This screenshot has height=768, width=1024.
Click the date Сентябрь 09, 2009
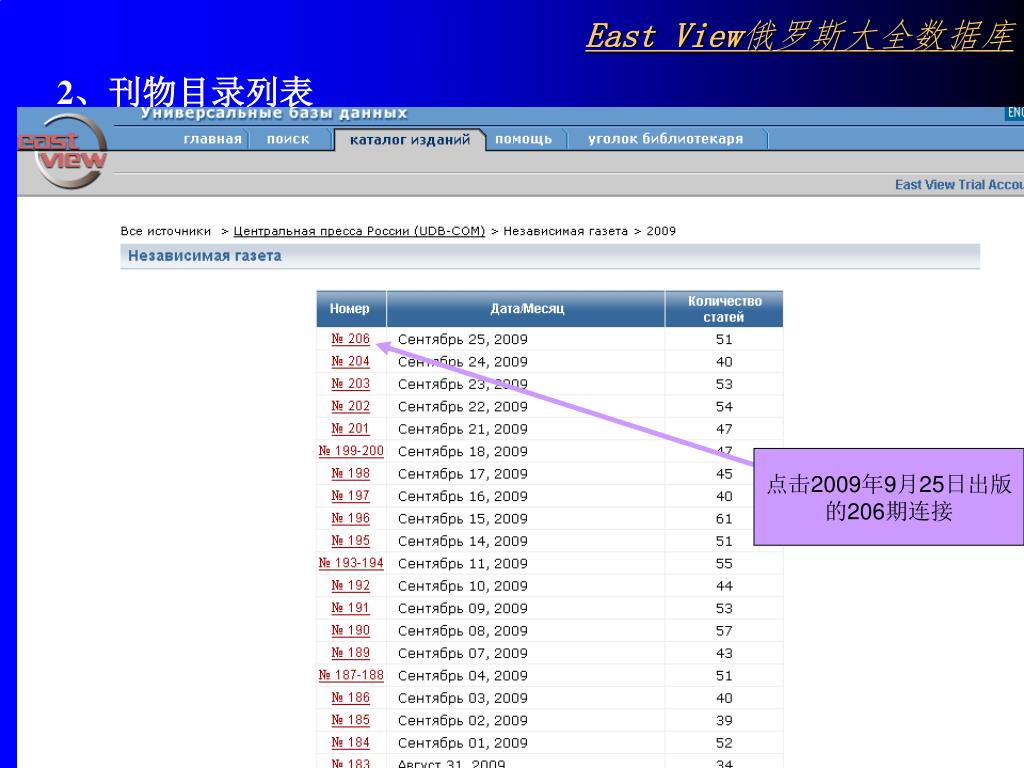point(463,609)
